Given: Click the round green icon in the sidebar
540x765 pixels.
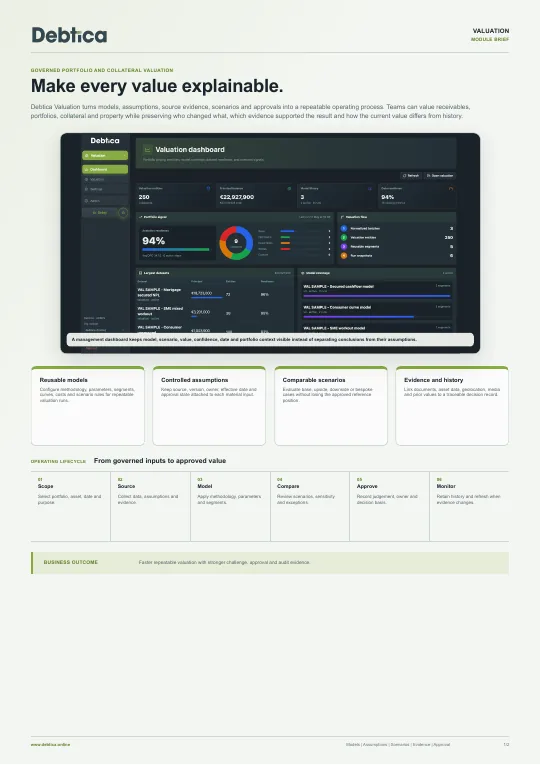Looking at the screenshot, I should tap(123, 213).
